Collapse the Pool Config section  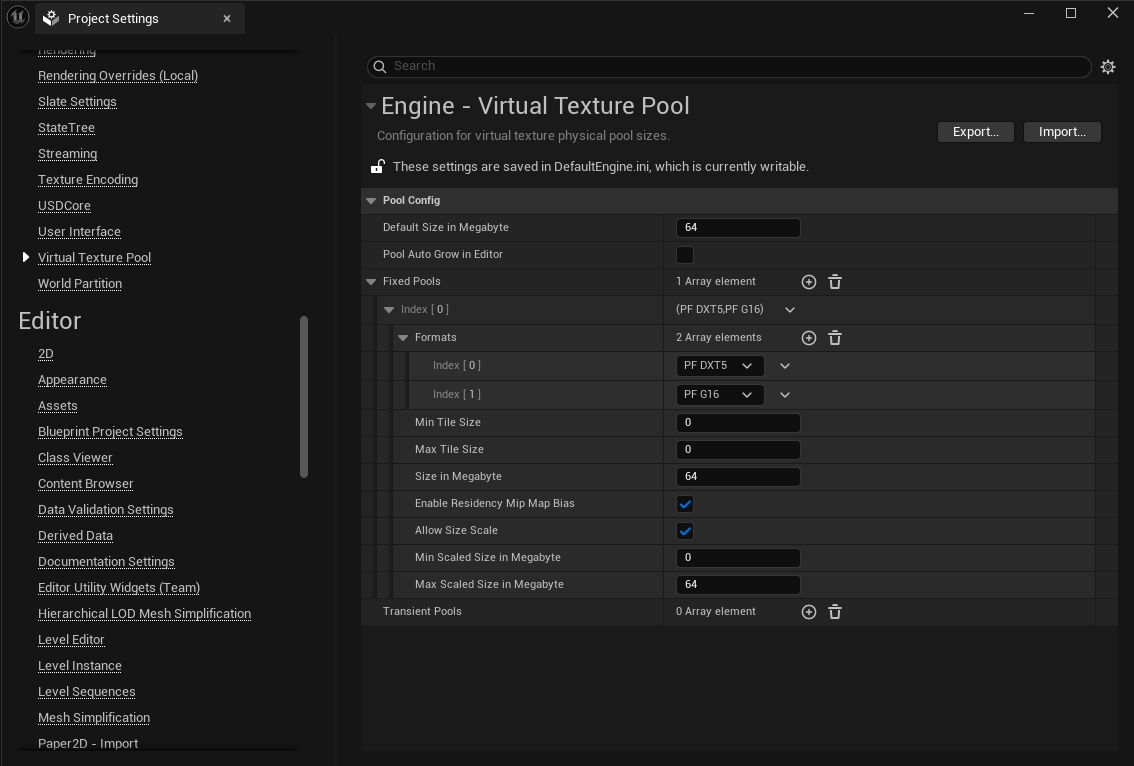pos(371,201)
